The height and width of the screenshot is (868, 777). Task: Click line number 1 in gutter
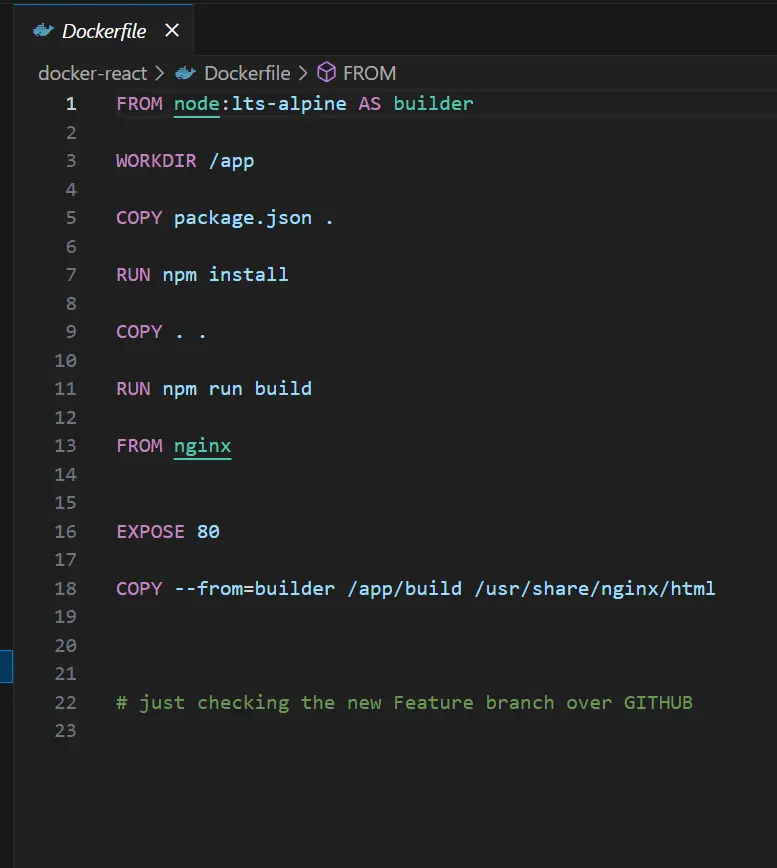(x=71, y=104)
